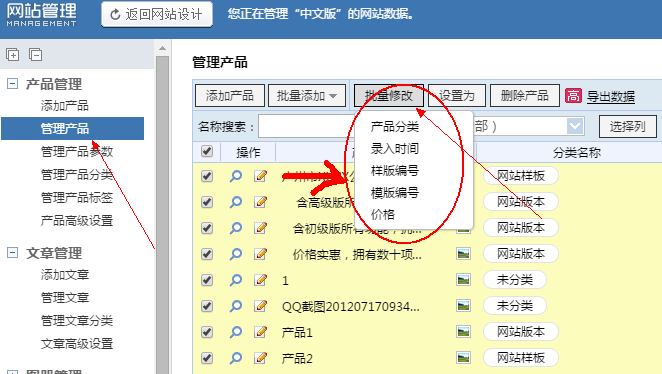The height and width of the screenshot is (374, 662).
Task: Open the 批量修改 dropdown button
Action: (x=389, y=96)
